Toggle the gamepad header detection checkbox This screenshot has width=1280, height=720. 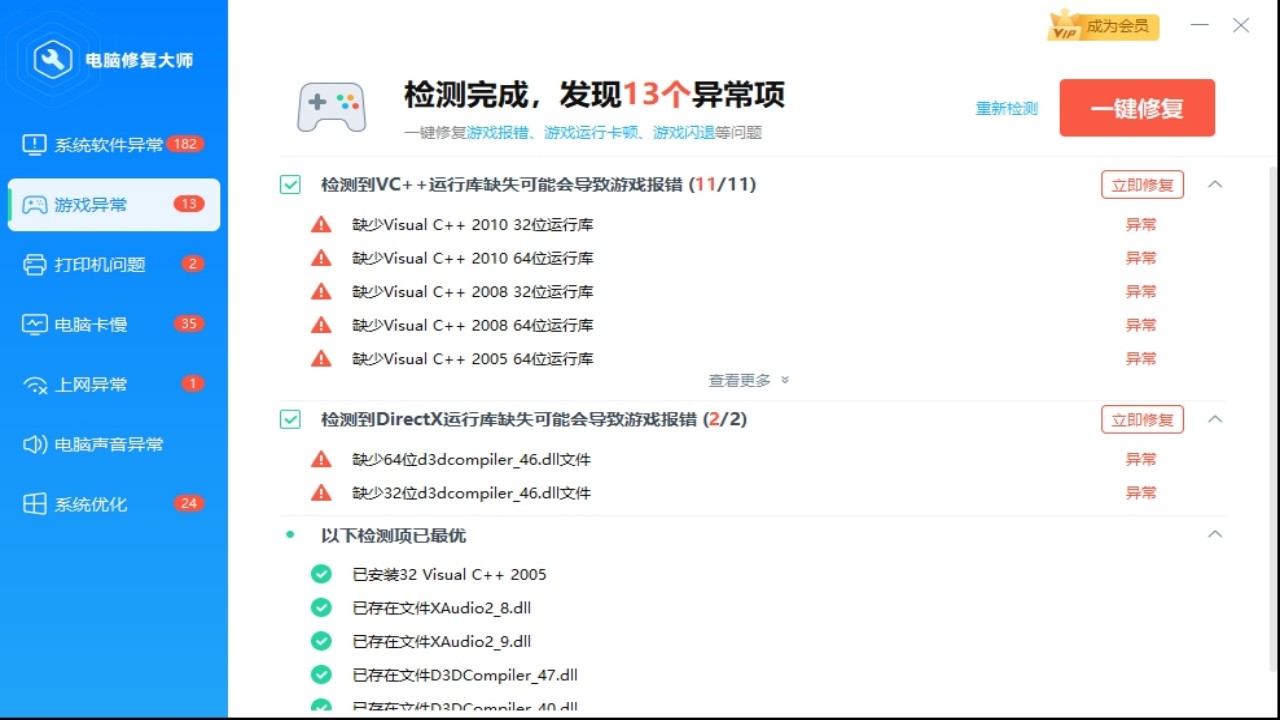pos(290,184)
